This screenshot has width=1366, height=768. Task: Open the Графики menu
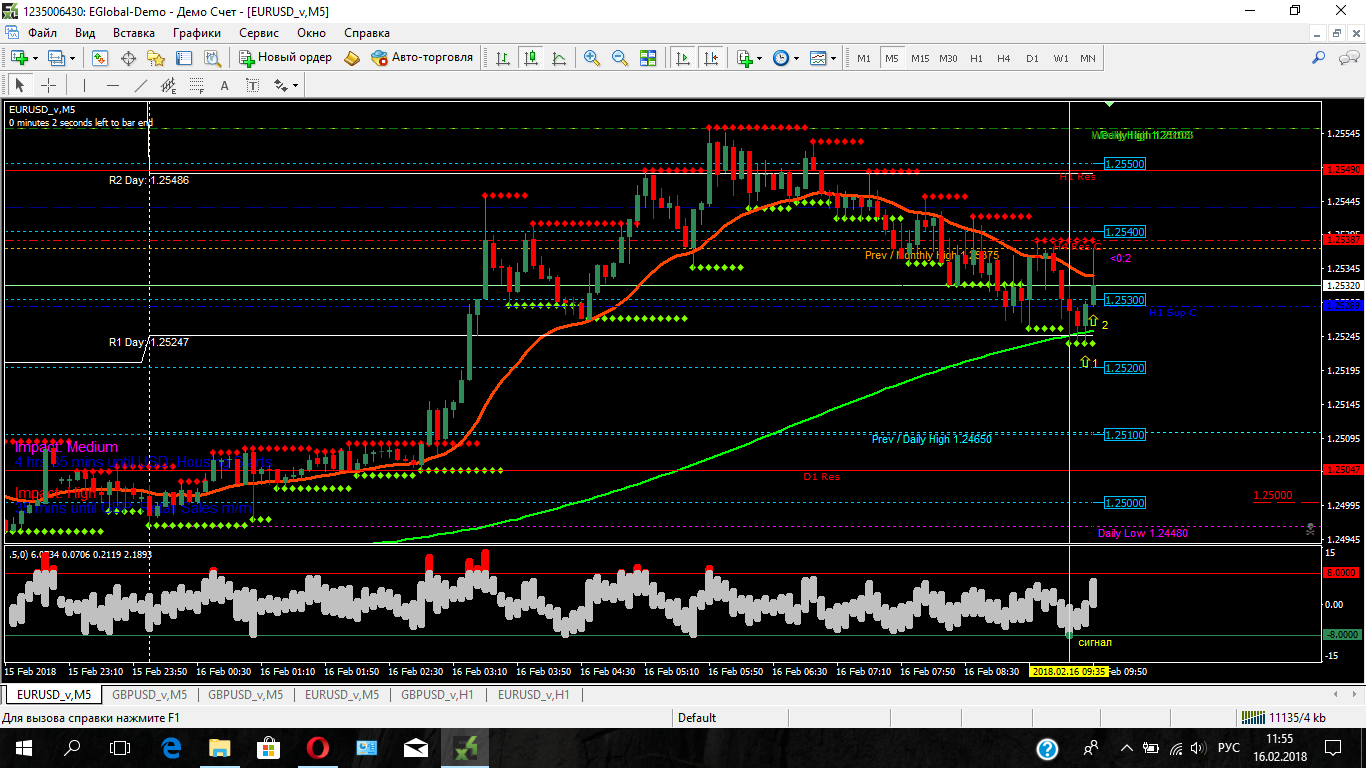pyautogui.click(x=197, y=32)
